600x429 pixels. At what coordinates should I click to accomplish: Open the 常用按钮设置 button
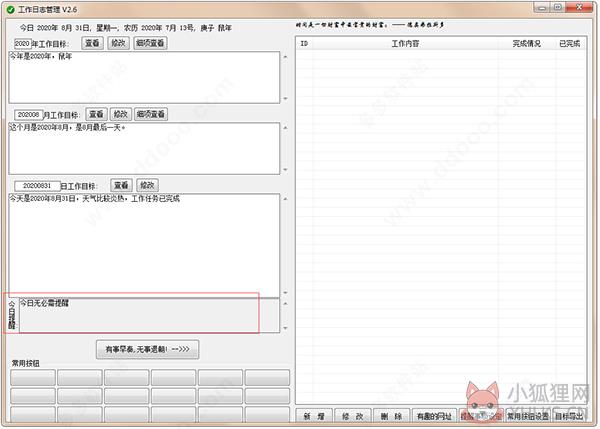528,416
